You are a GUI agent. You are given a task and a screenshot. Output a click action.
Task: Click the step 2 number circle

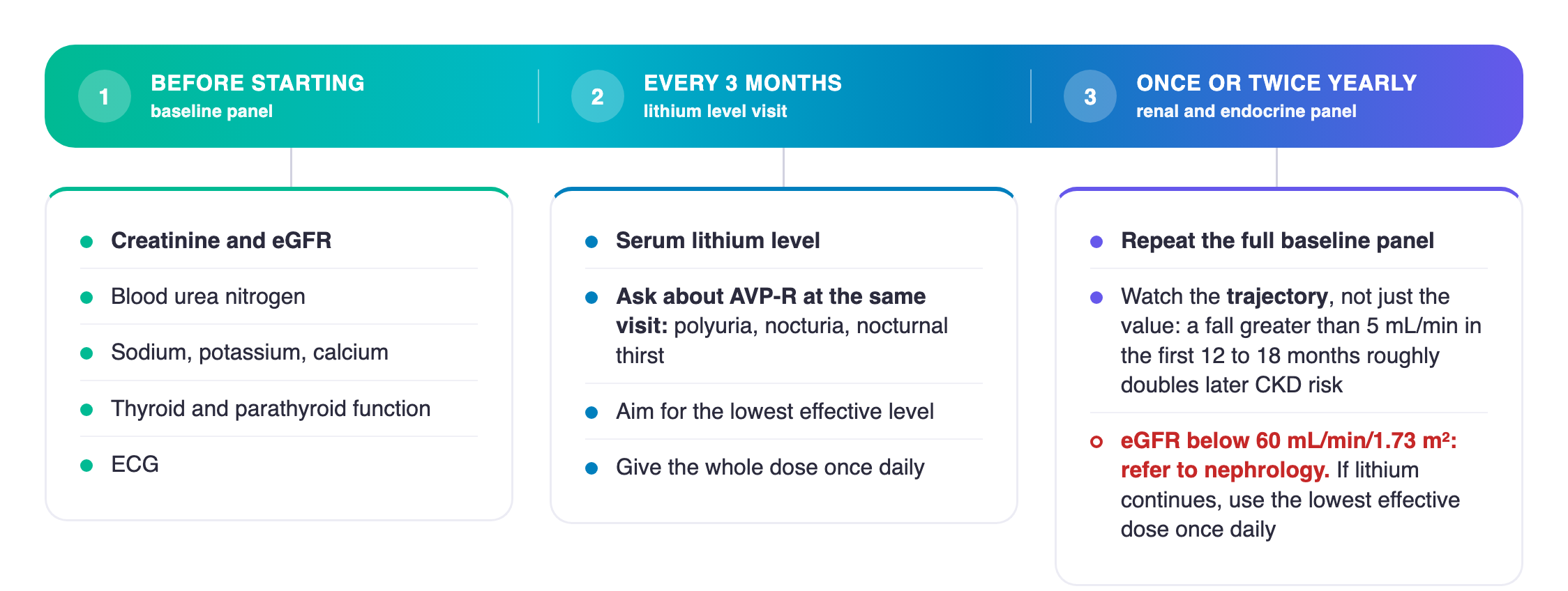(597, 96)
